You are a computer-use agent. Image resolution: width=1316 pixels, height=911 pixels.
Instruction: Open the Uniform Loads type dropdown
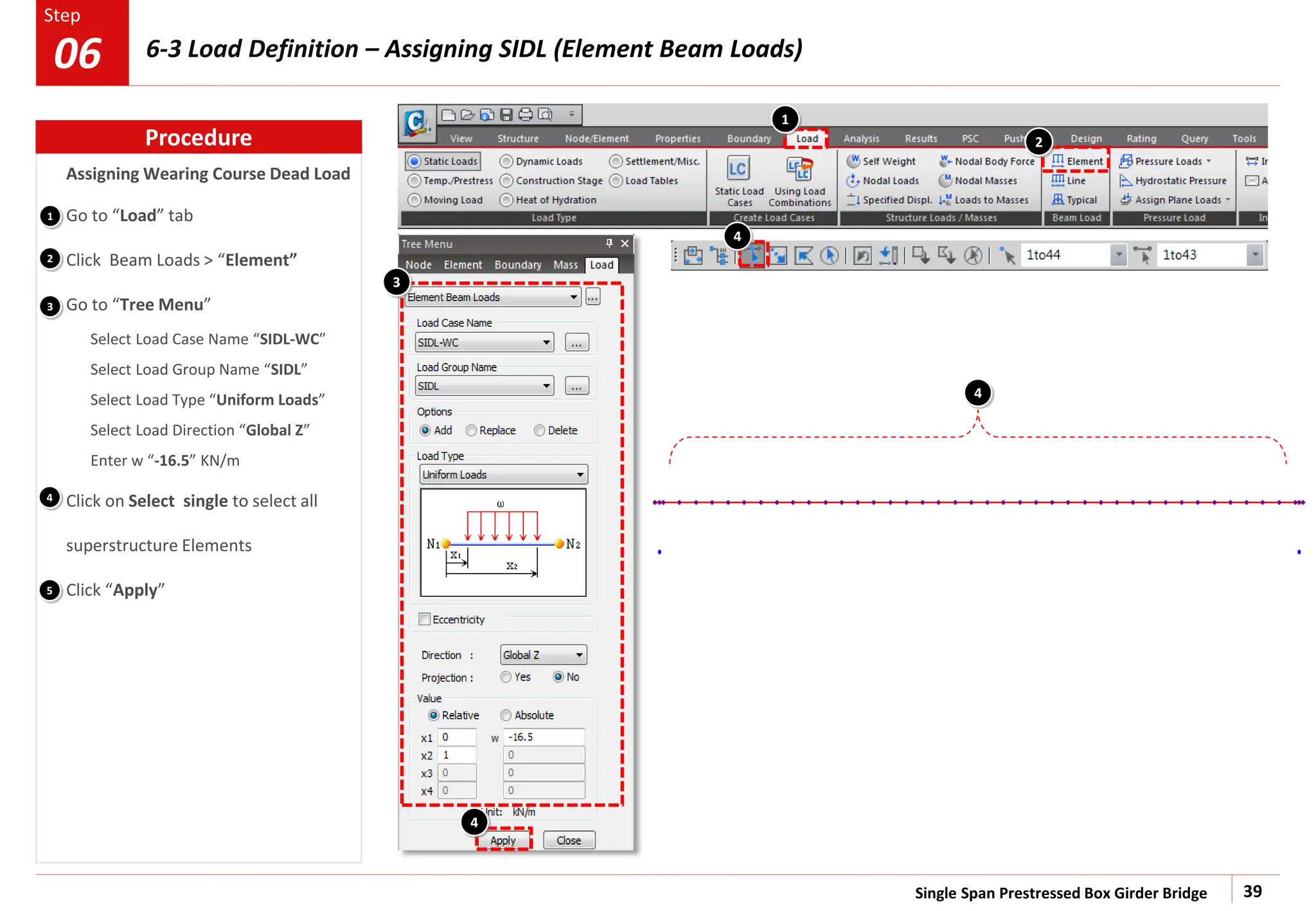580,475
